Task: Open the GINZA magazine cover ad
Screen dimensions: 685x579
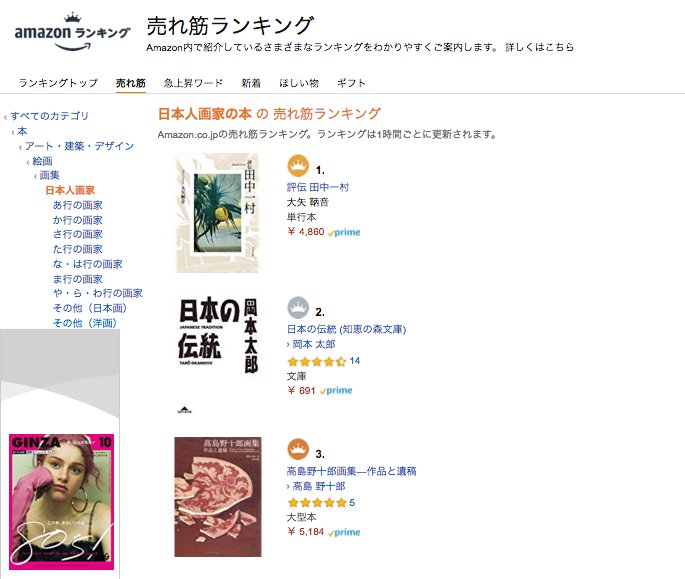Action: click(62, 502)
